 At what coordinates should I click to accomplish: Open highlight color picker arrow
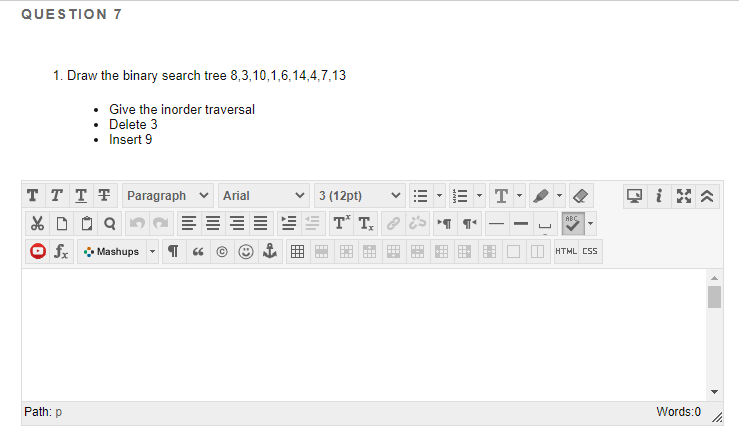[x=559, y=196]
